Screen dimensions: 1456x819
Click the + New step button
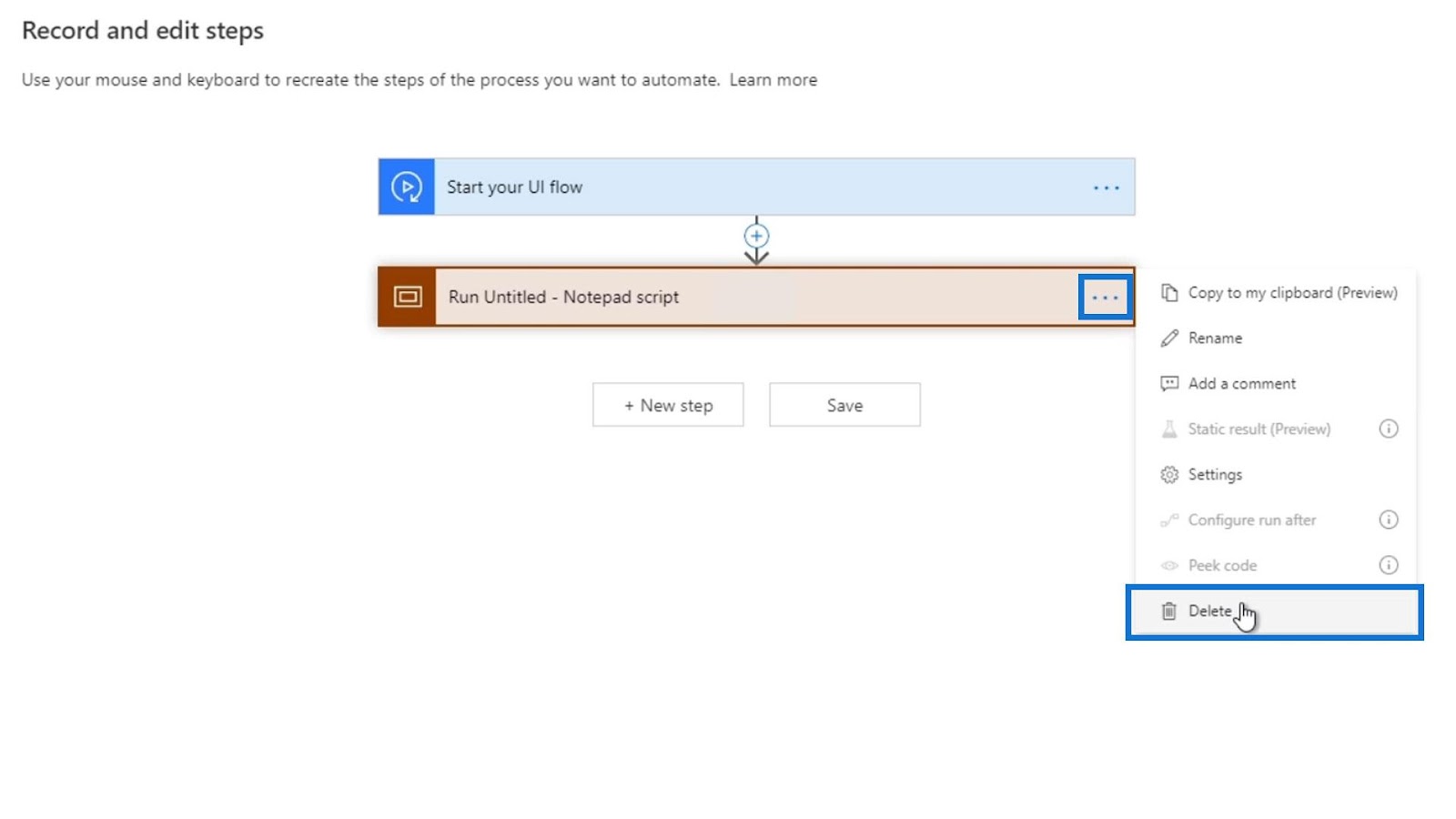(x=668, y=405)
